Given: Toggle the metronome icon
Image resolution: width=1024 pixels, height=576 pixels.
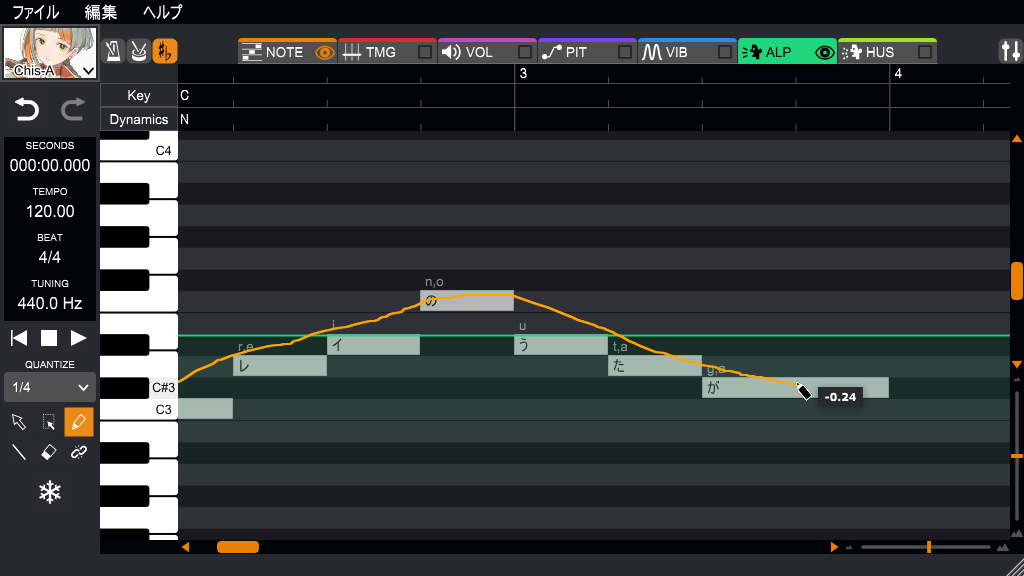Looking at the screenshot, I should pos(114,52).
